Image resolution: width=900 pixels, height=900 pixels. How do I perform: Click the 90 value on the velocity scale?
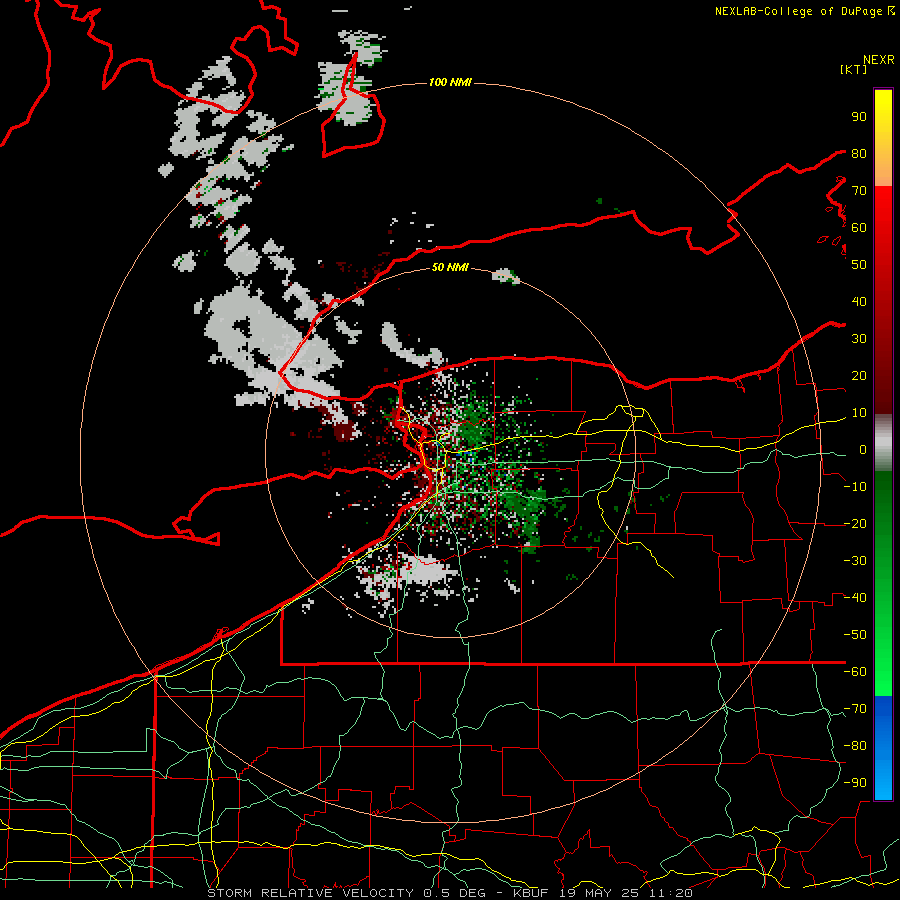point(859,117)
